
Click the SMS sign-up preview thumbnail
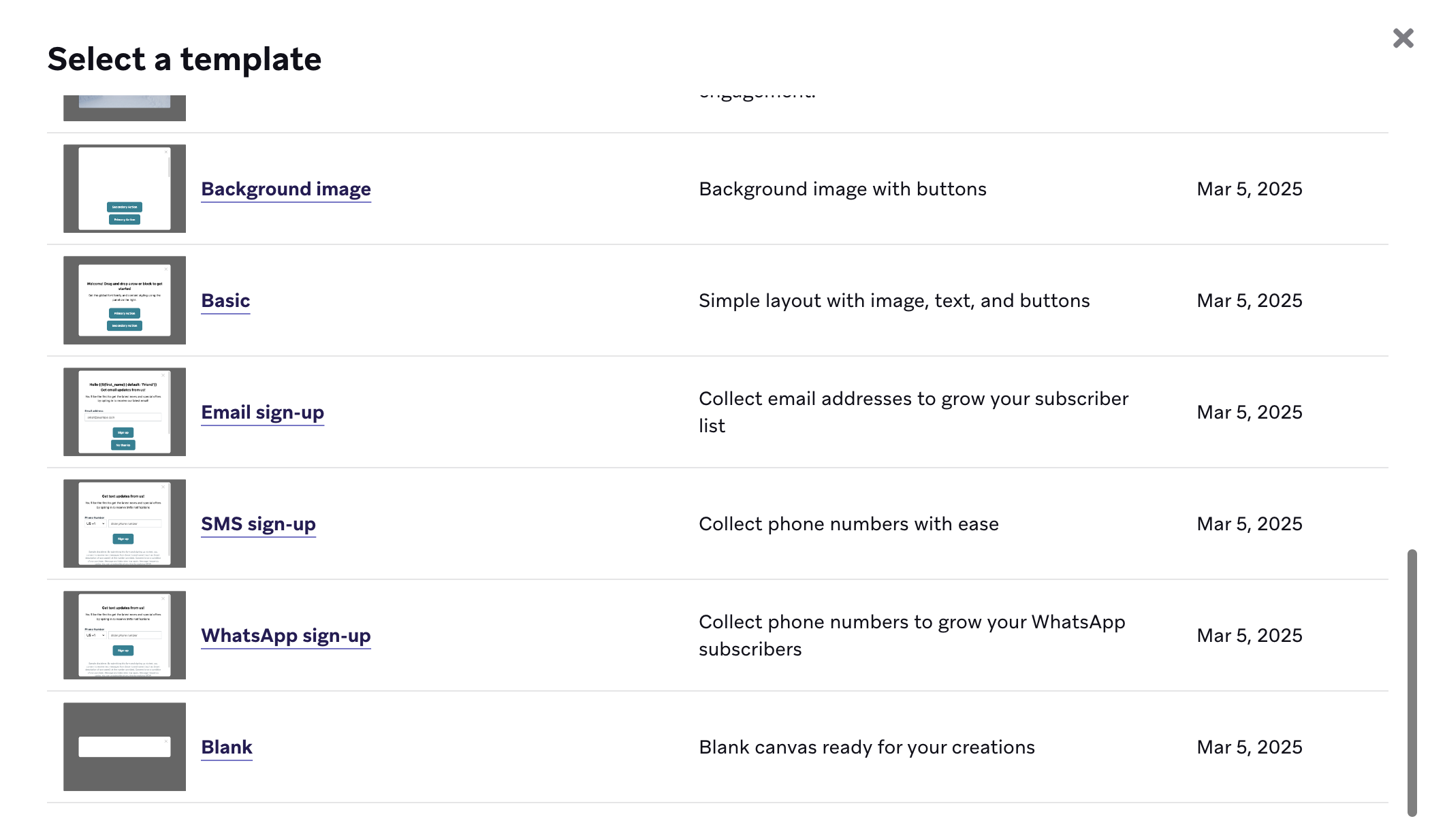click(x=125, y=523)
